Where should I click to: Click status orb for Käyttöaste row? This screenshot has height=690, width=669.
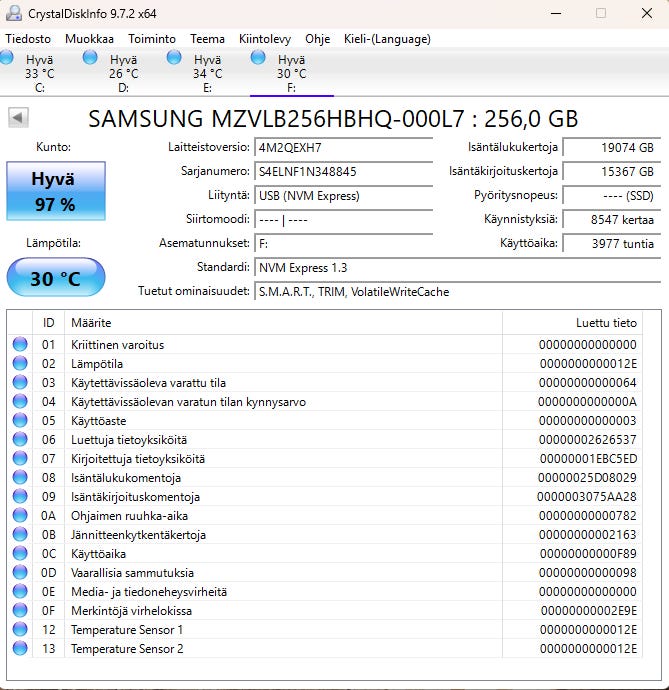click(20, 421)
